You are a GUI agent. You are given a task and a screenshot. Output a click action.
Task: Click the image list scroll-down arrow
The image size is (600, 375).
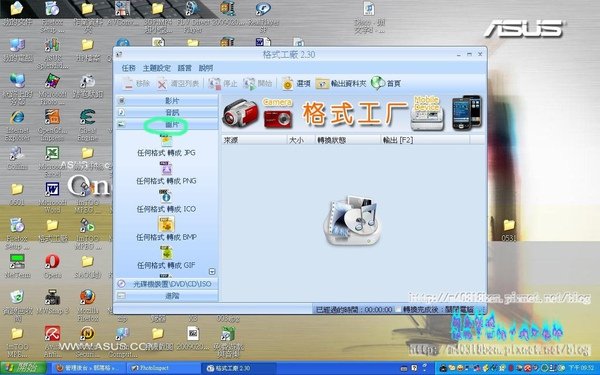coord(212,272)
